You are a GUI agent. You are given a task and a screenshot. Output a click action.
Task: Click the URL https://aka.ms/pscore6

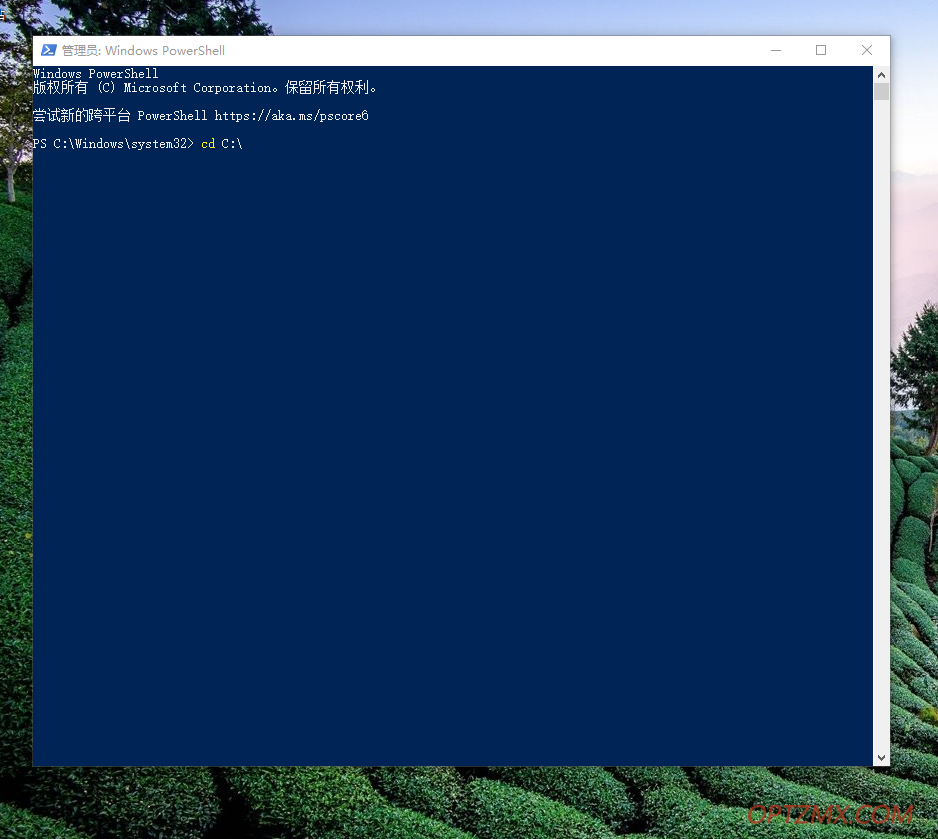click(291, 115)
